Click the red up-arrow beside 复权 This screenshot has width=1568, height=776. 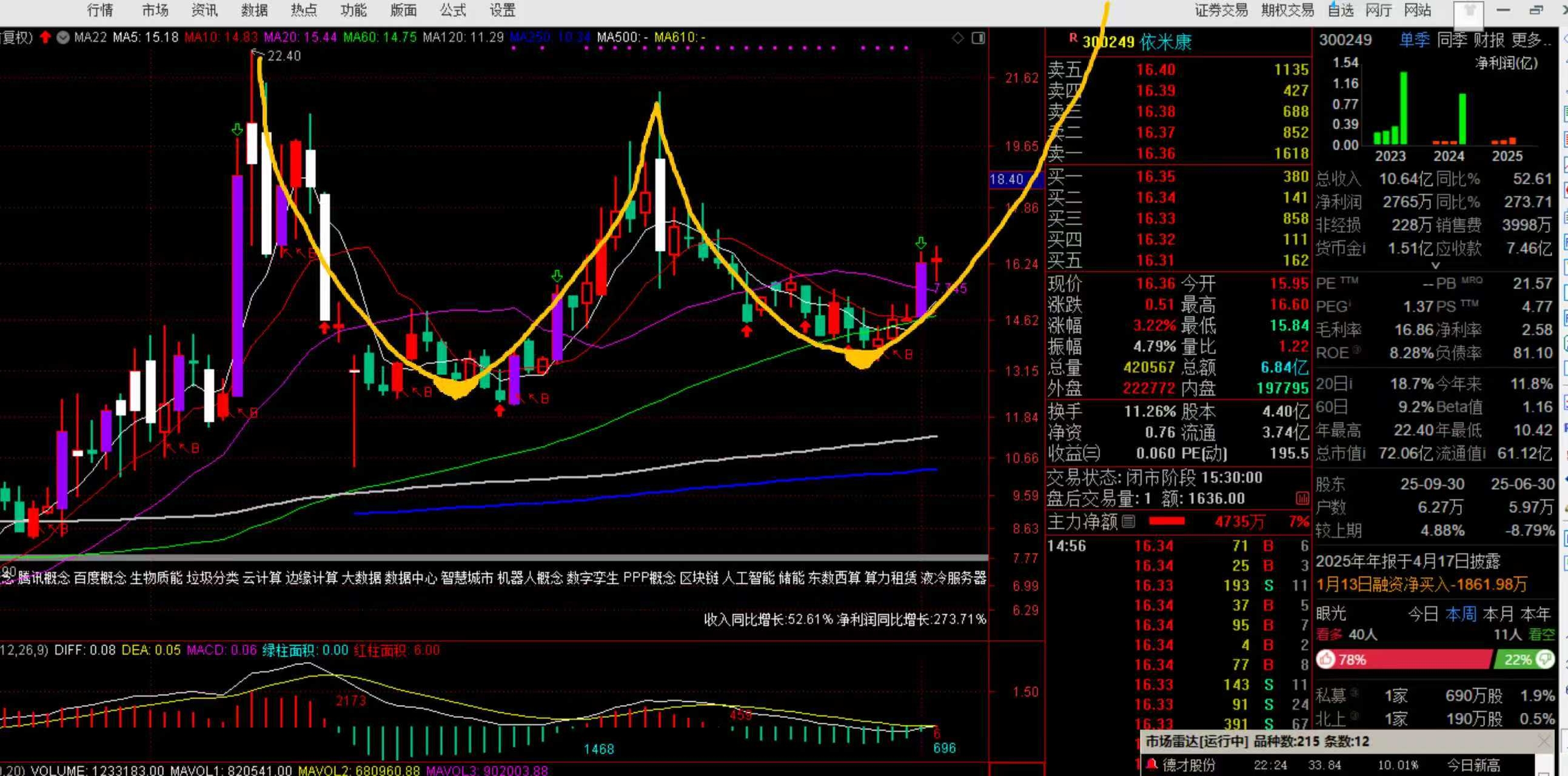pyautogui.click(x=45, y=37)
